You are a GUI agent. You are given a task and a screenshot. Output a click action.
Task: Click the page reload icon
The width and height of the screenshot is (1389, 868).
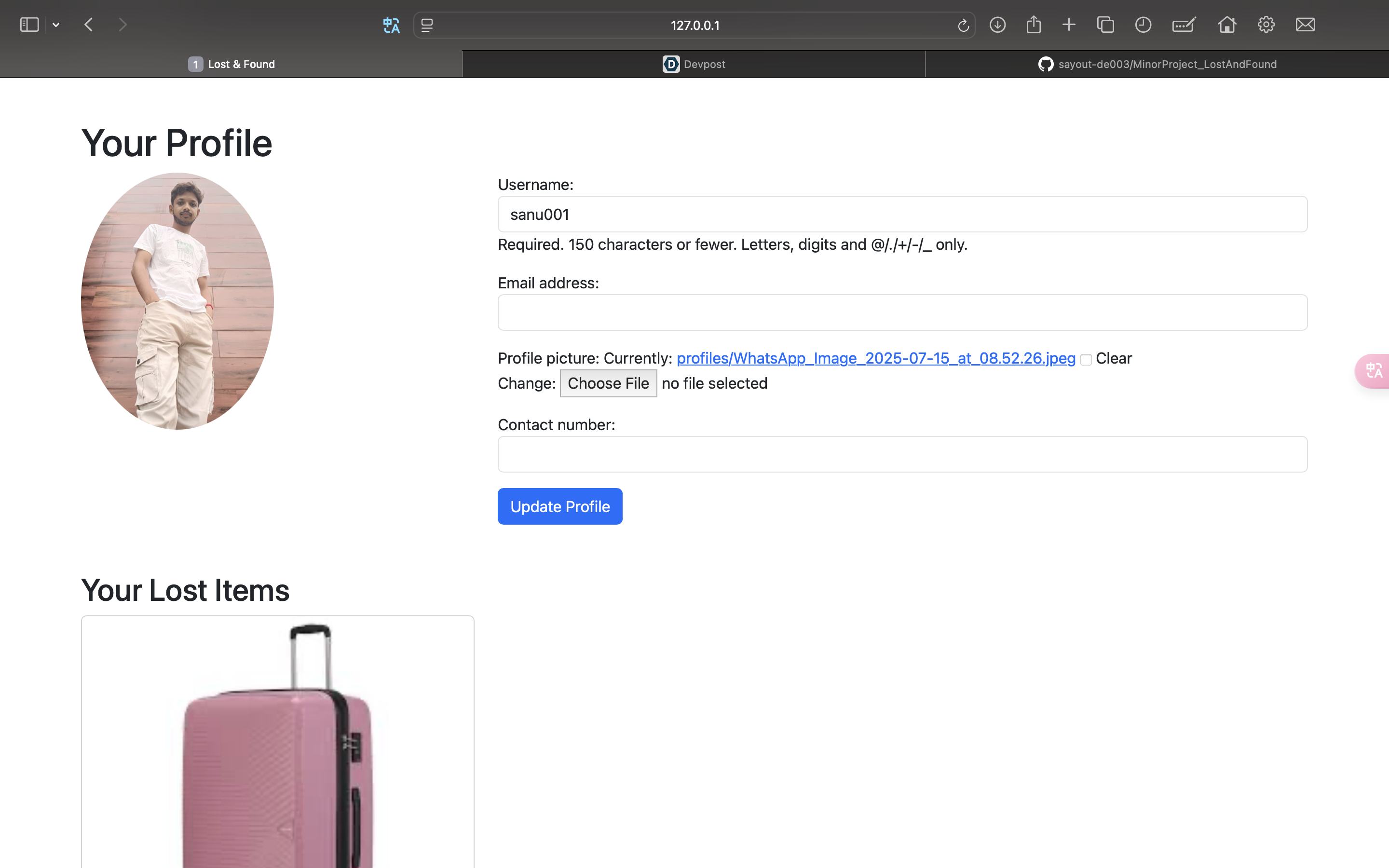click(963, 25)
